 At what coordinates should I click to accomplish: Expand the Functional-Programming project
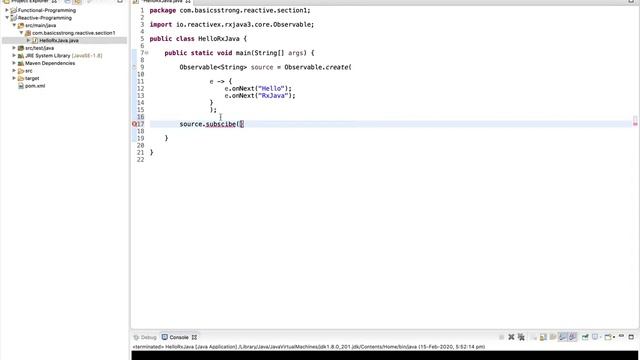[7, 10]
